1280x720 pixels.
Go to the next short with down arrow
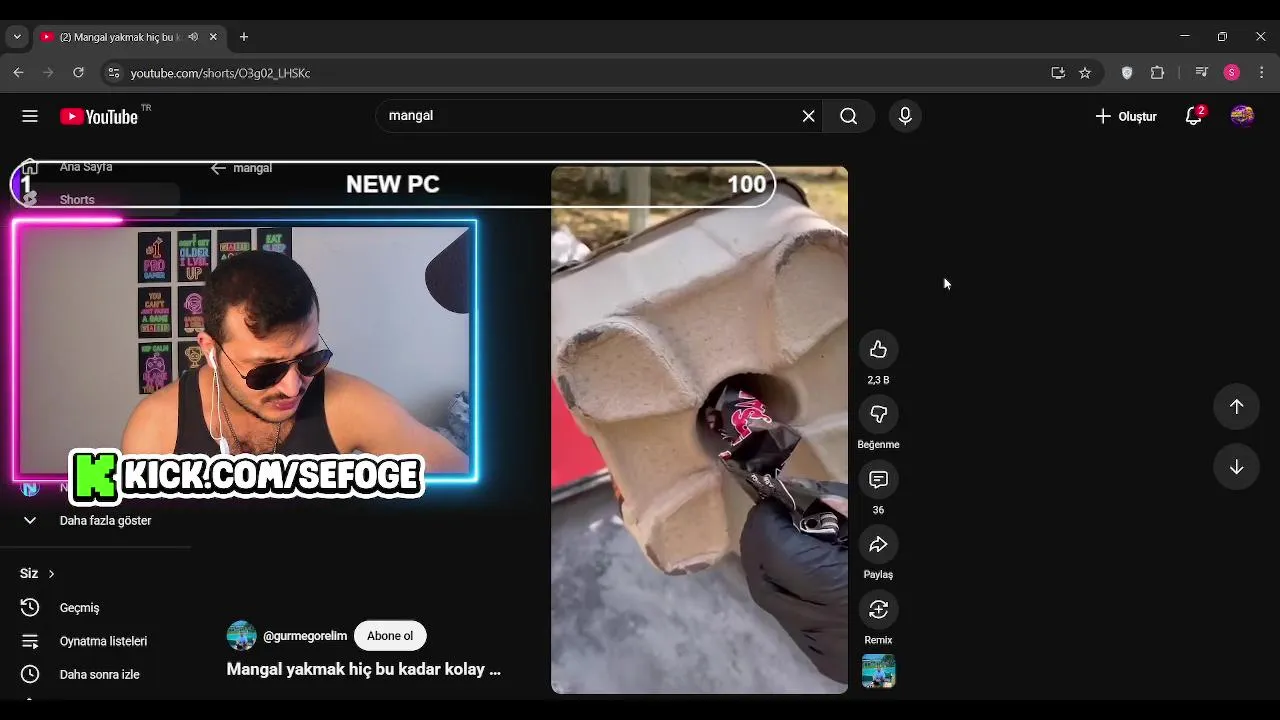[x=1236, y=467]
